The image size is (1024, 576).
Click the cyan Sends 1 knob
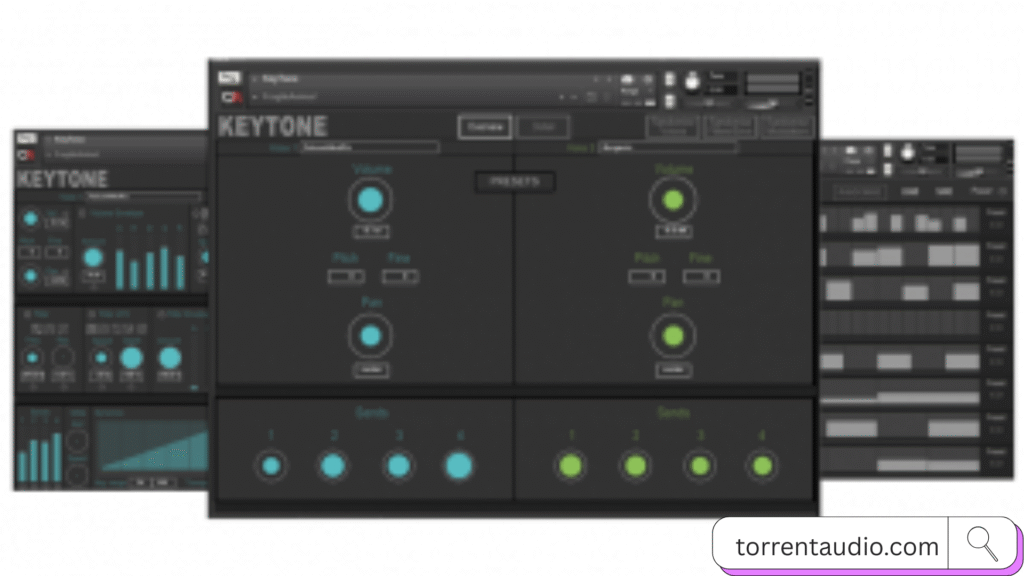click(270, 465)
